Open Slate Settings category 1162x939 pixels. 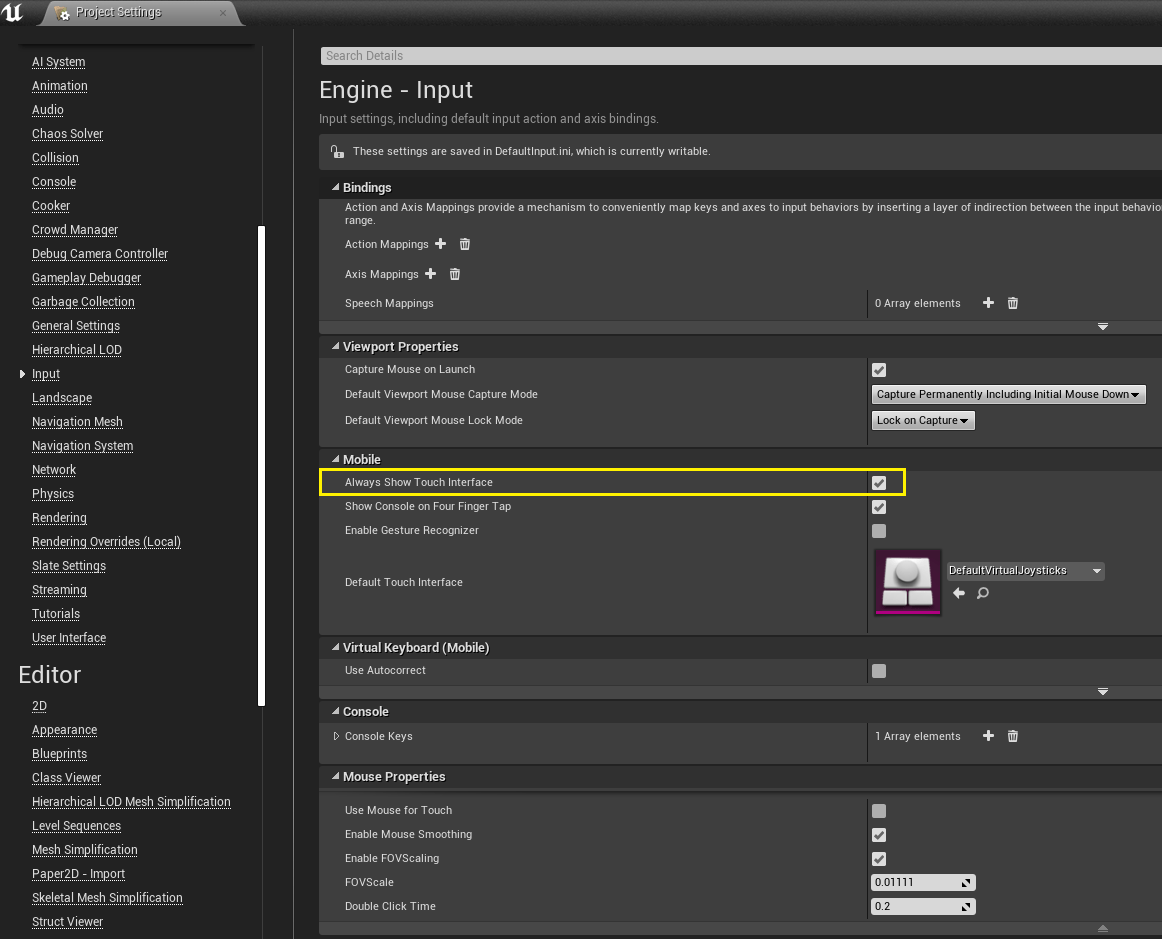(x=69, y=566)
